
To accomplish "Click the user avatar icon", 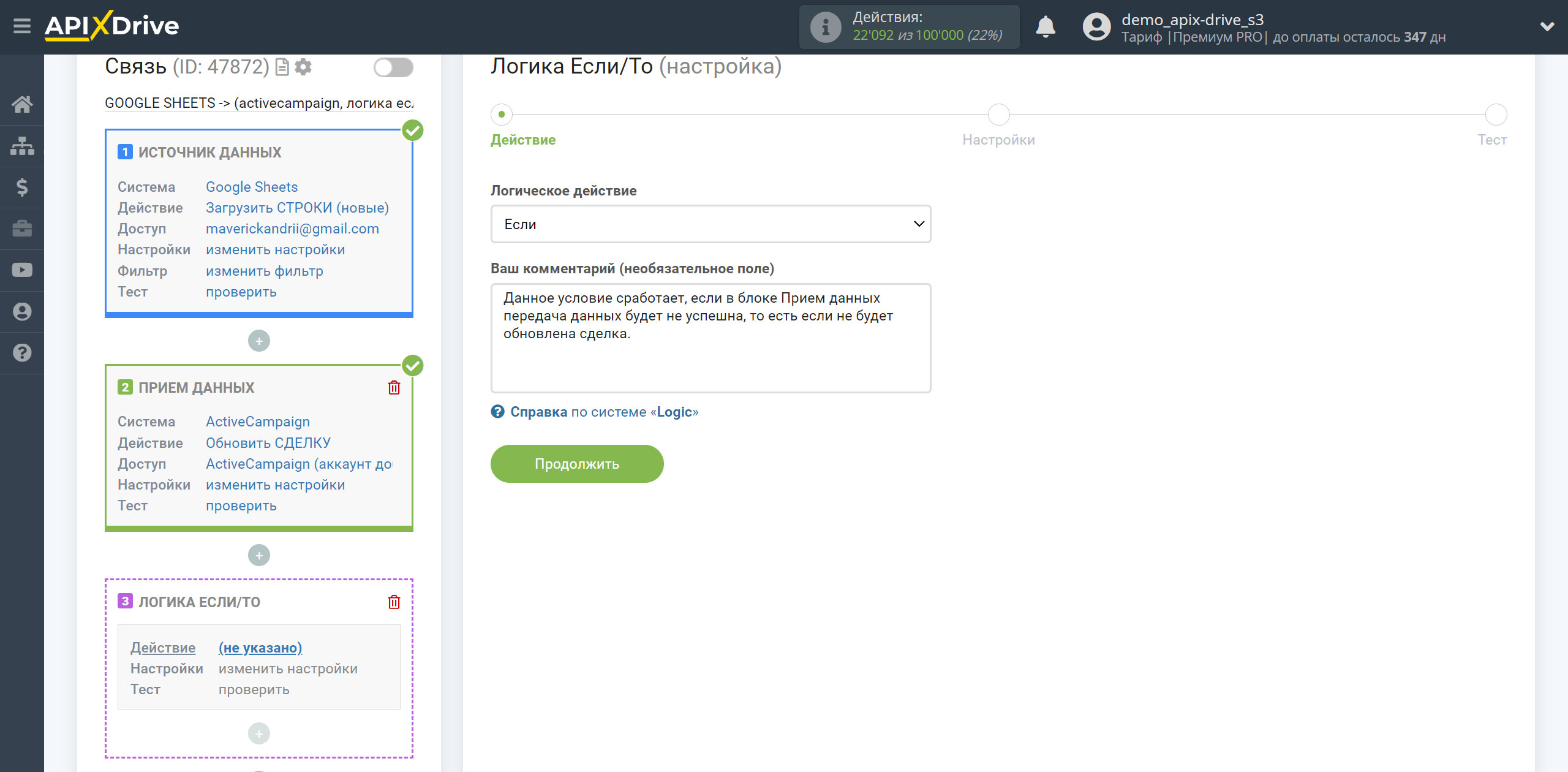I will pyautogui.click(x=1096, y=27).
